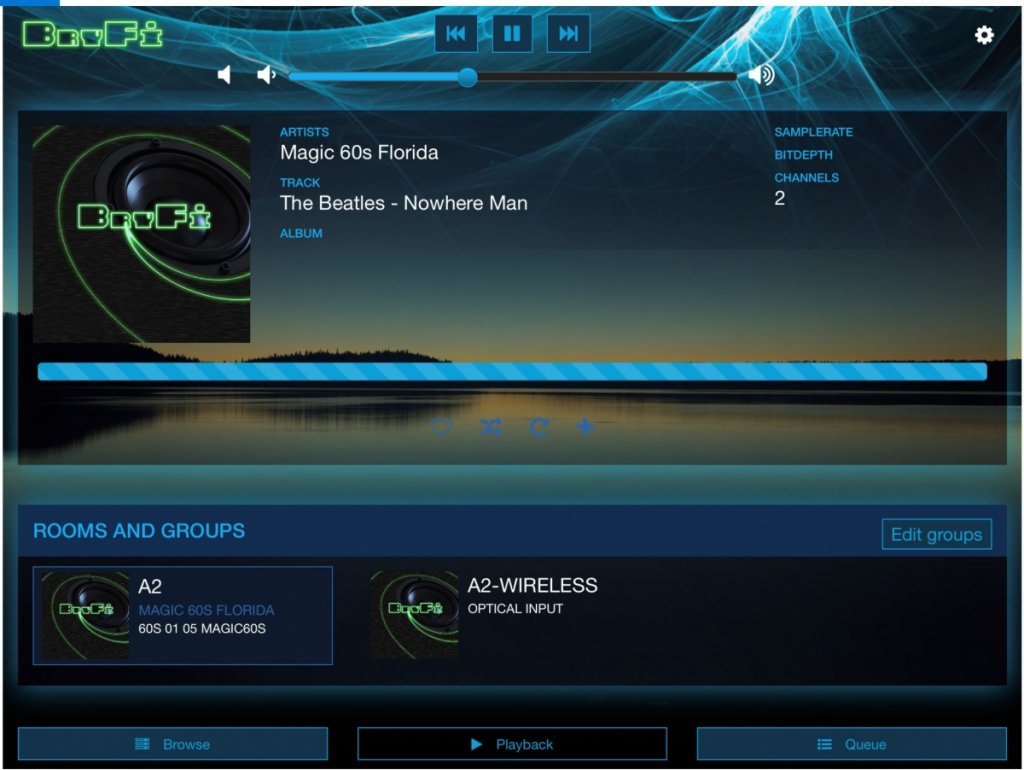Viewport: 1024px width, 770px height.
Task: Mark the track as favorite with heart icon
Action: click(441, 427)
